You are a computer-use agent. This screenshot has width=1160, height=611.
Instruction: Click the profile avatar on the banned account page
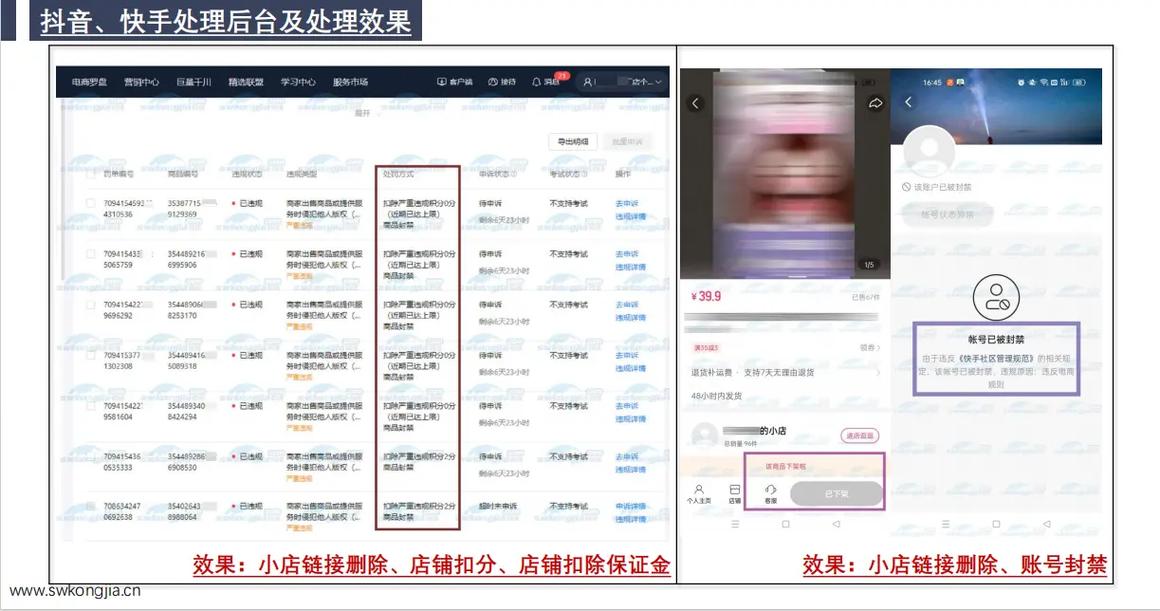pyautogui.click(x=929, y=150)
